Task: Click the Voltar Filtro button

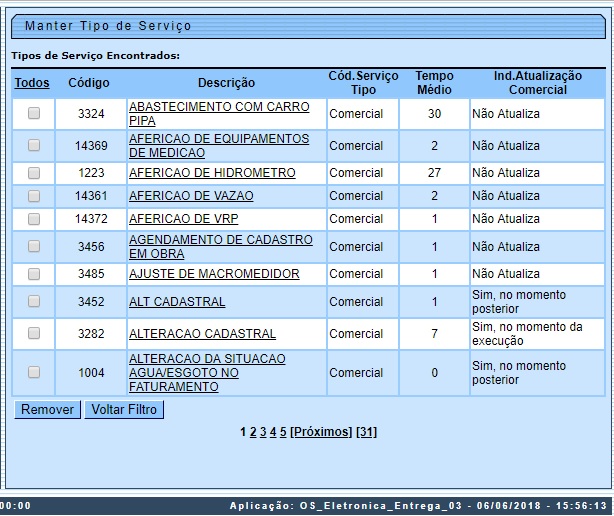Action: point(124,410)
